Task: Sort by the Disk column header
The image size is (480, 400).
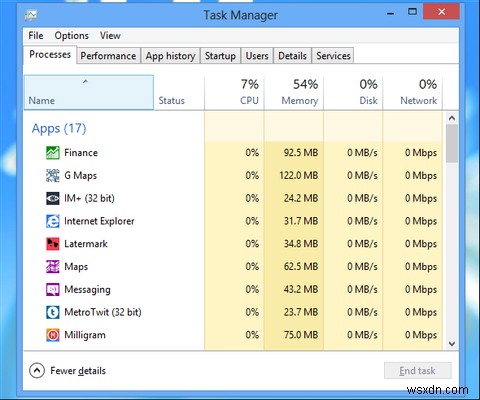Action: 353,93
